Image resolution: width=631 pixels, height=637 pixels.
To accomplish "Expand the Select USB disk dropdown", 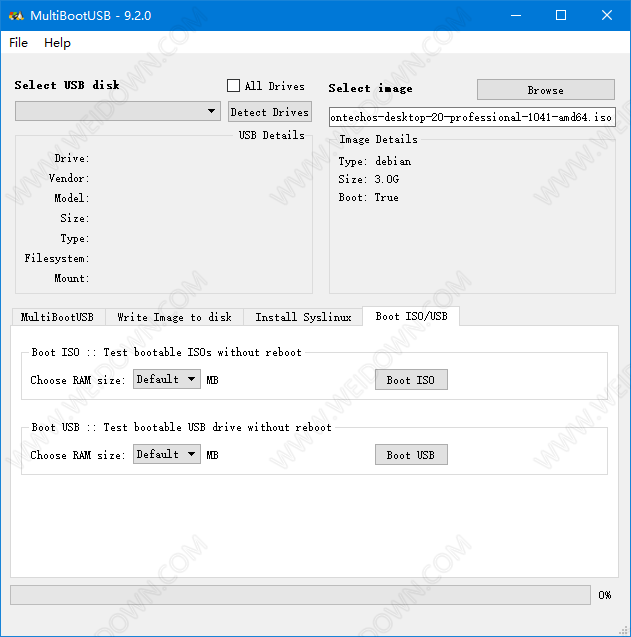I will 118,111.
